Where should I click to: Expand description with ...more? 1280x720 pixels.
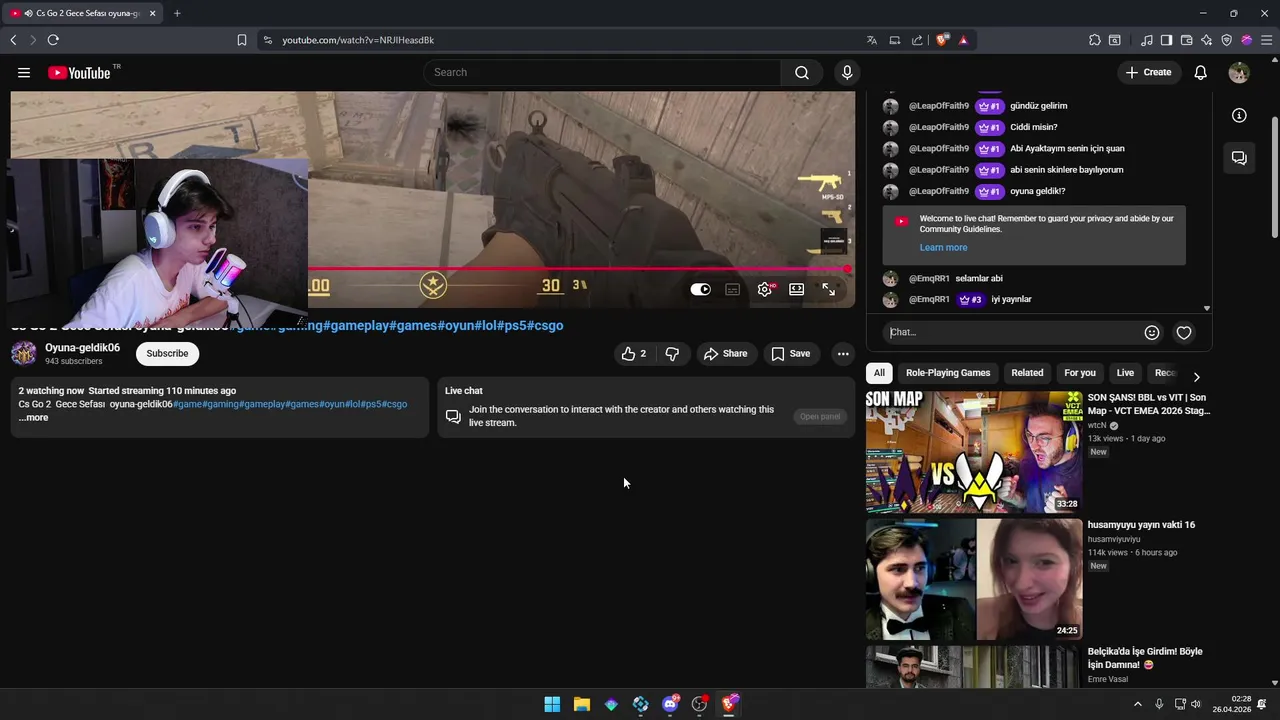click(x=33, y=418)
